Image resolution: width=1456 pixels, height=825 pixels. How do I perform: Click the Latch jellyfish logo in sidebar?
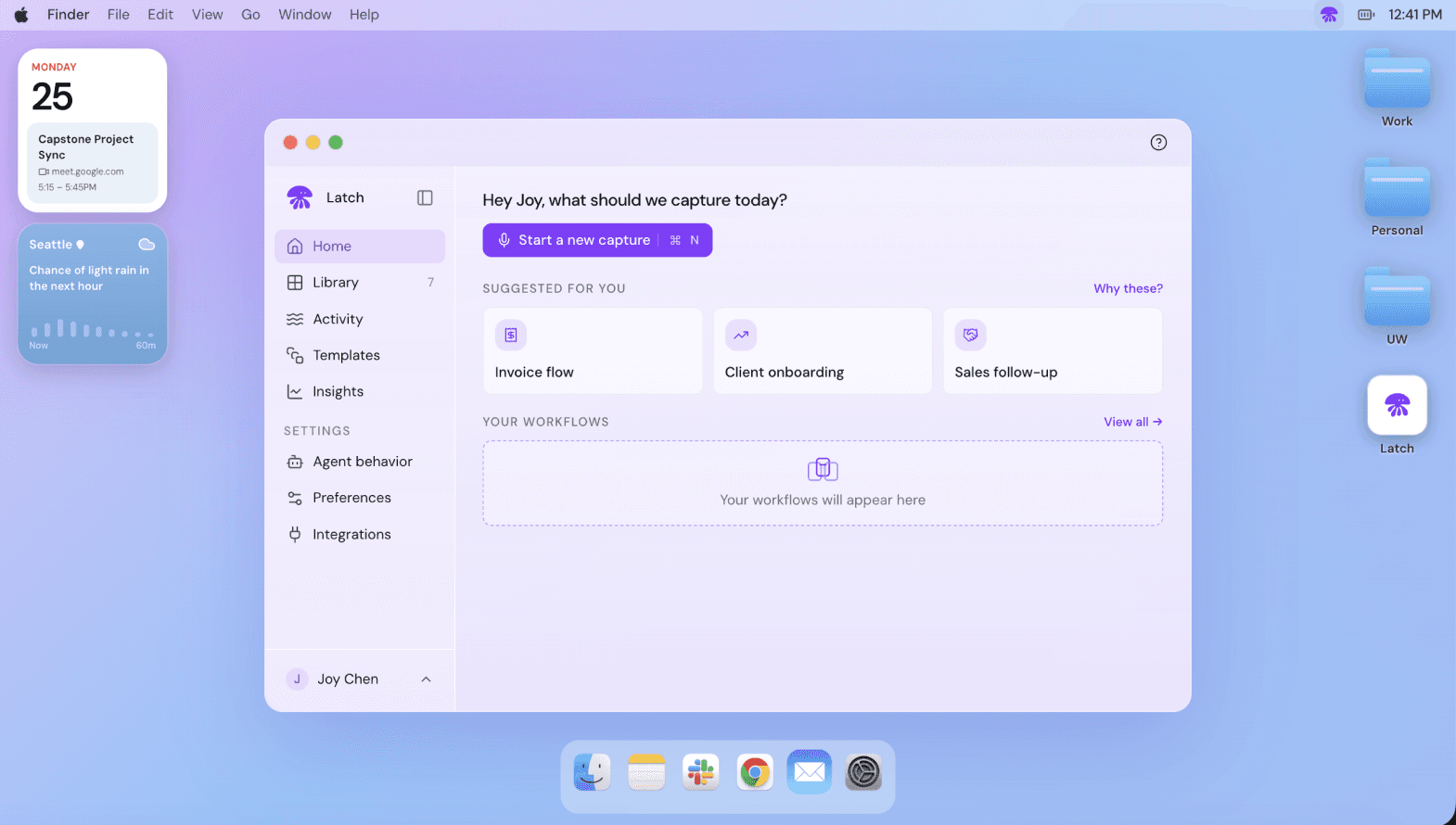(x=300, y=197)
